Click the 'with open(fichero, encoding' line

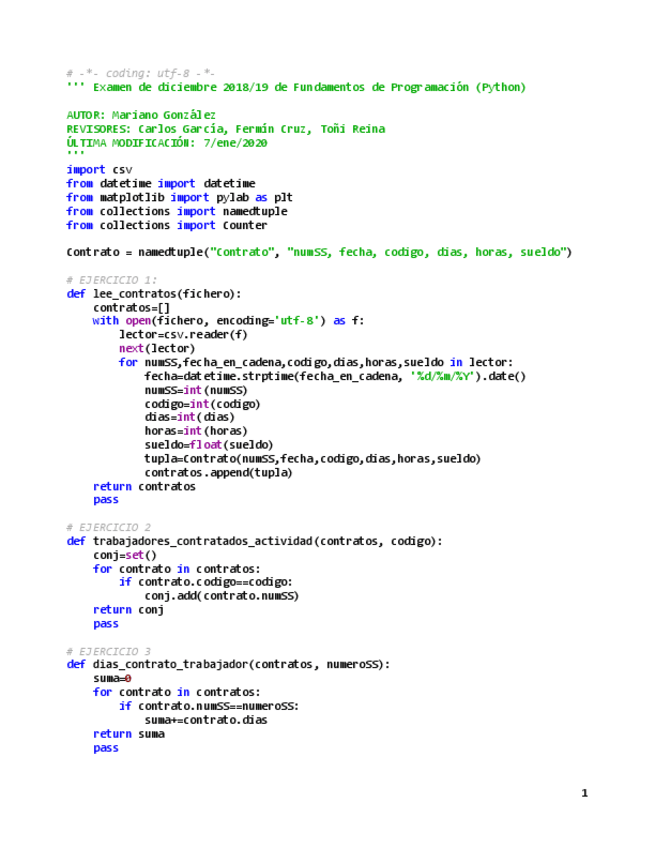[228, 321]
